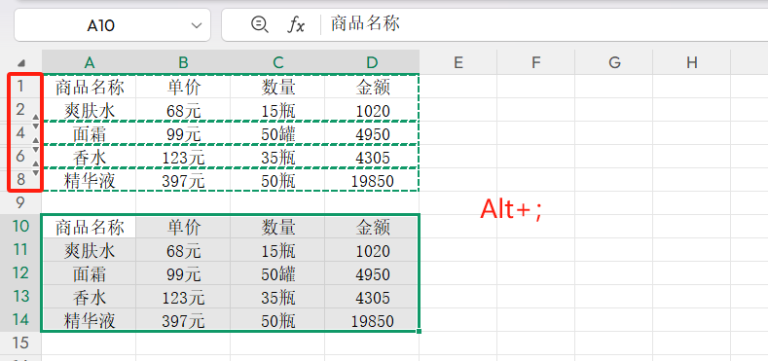The height and width of the screenshot is (361, 768).
Task: Select column F header
Action: 536,62
